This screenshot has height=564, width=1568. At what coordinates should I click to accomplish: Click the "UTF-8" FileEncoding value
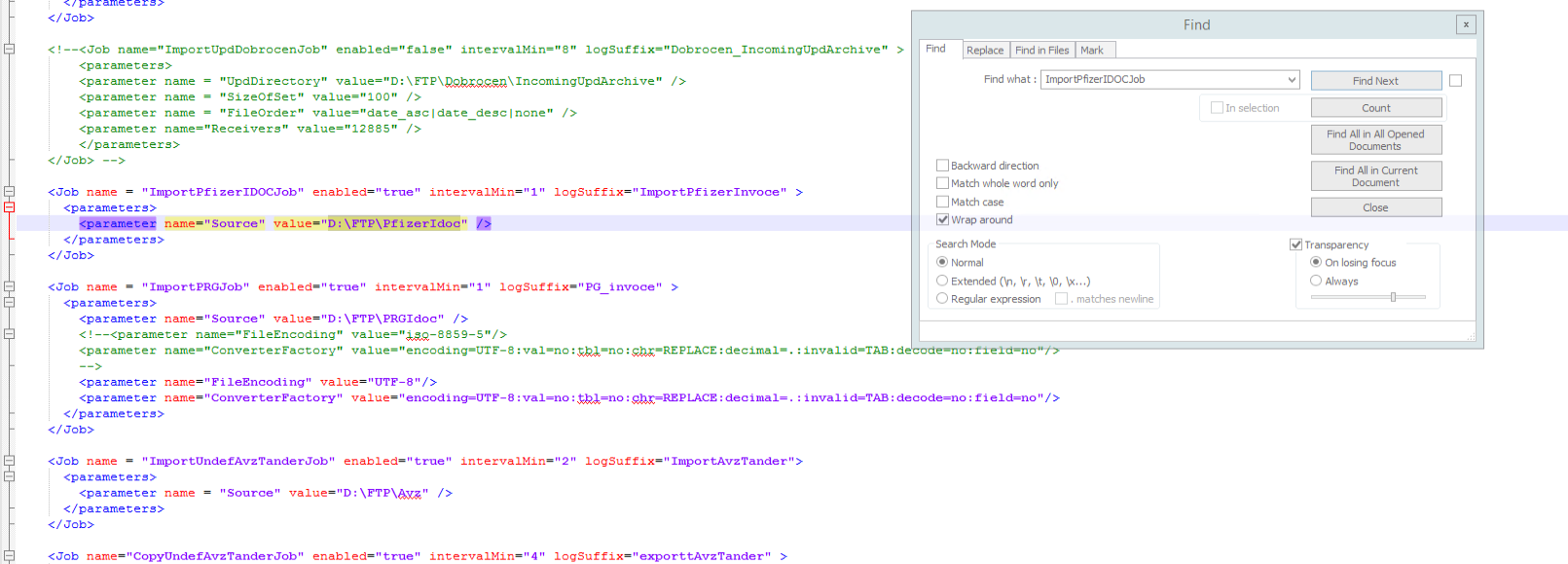(394, 382)
